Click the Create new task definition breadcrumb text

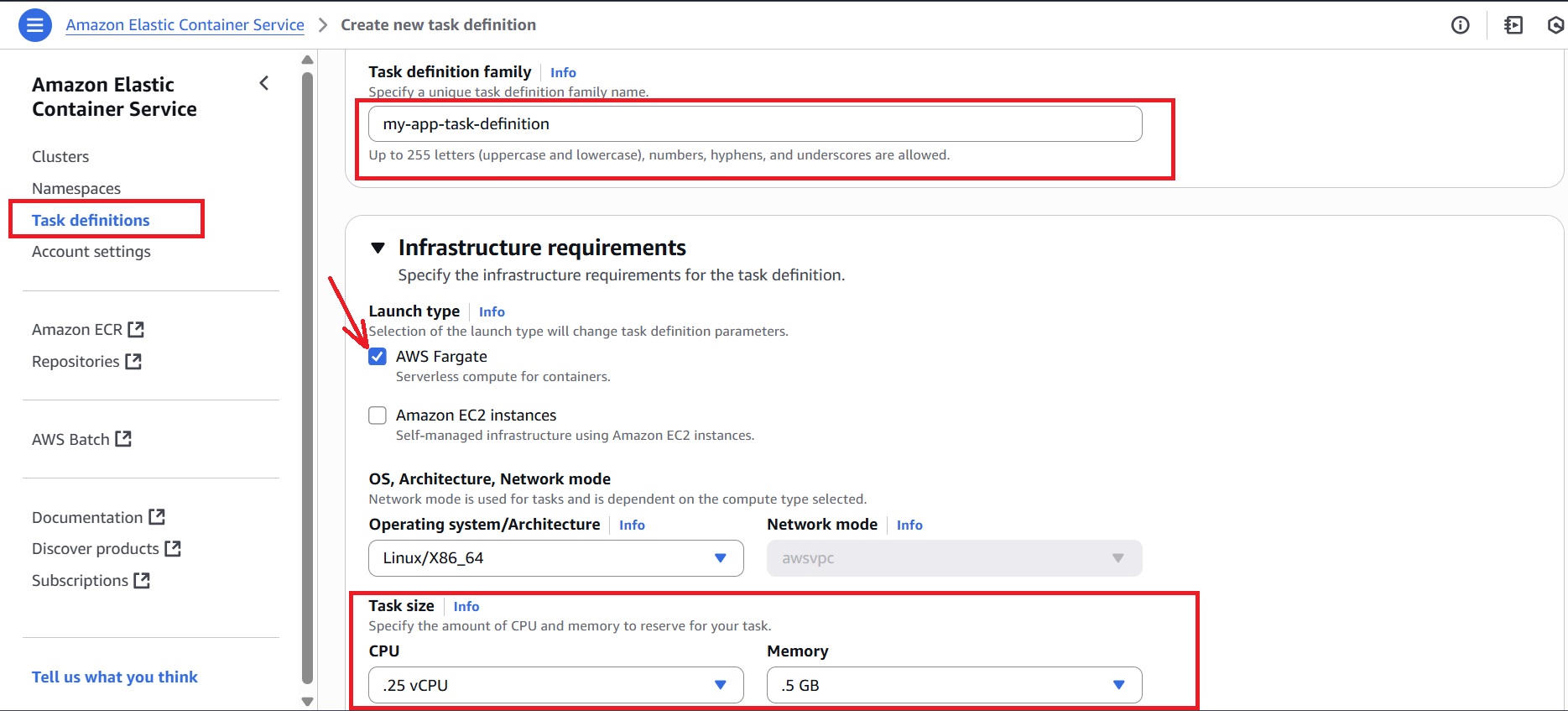[x=438, y=25]
